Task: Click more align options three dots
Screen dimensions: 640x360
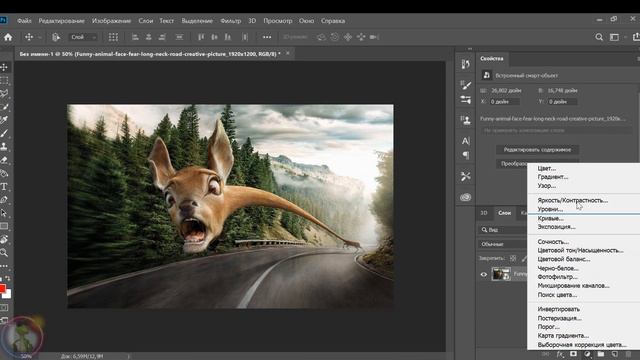Action: 267,37
